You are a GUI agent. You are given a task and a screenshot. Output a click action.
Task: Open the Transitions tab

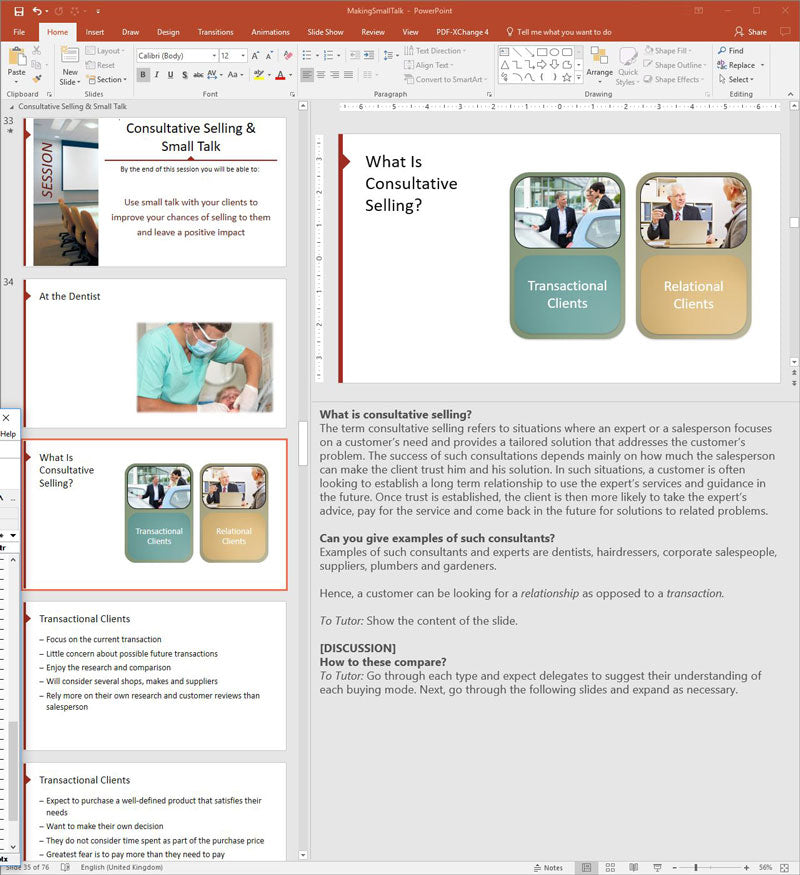[215, 32]
